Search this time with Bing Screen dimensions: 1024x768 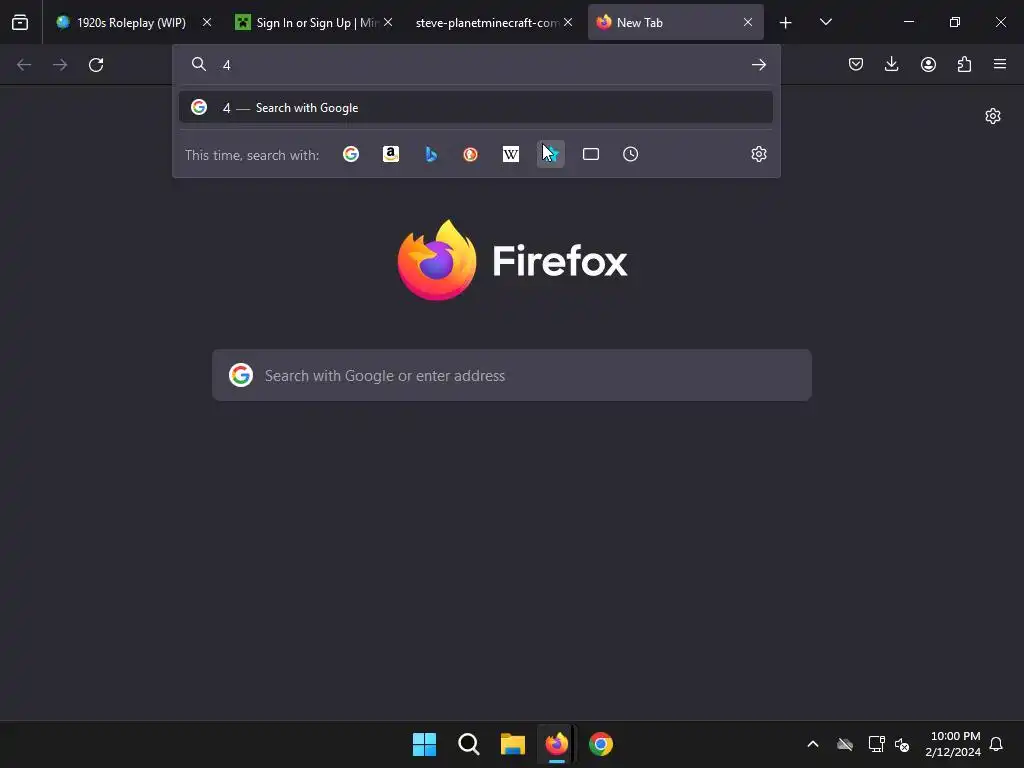(430, 154)
